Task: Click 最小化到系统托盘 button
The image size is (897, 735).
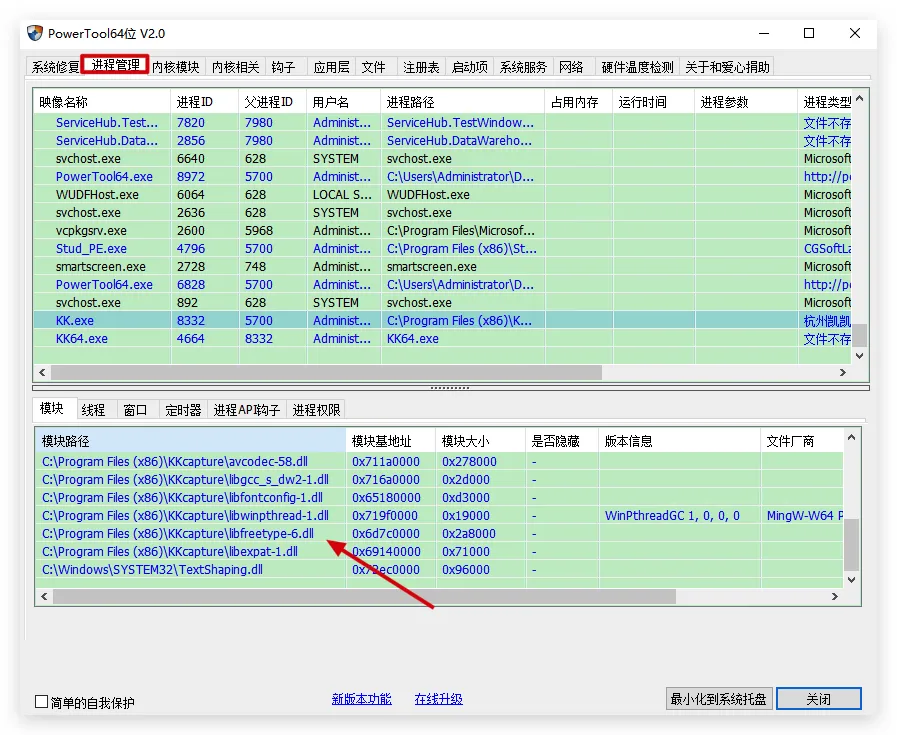Action: [x=718, y=699]
